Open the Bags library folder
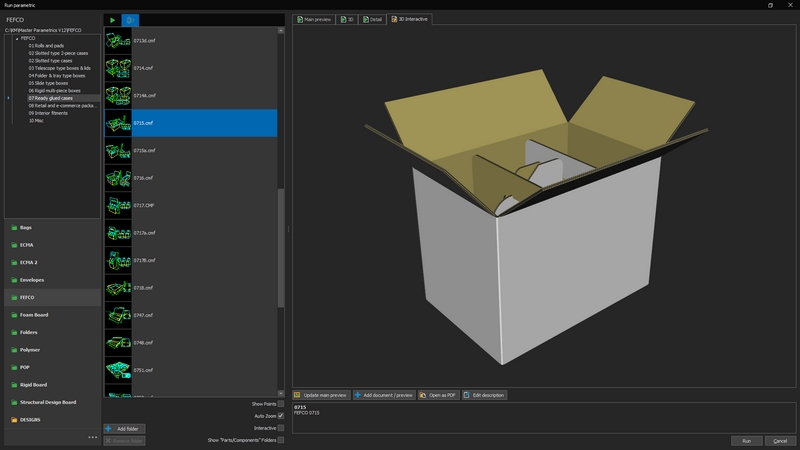 (x=27, y=228)
